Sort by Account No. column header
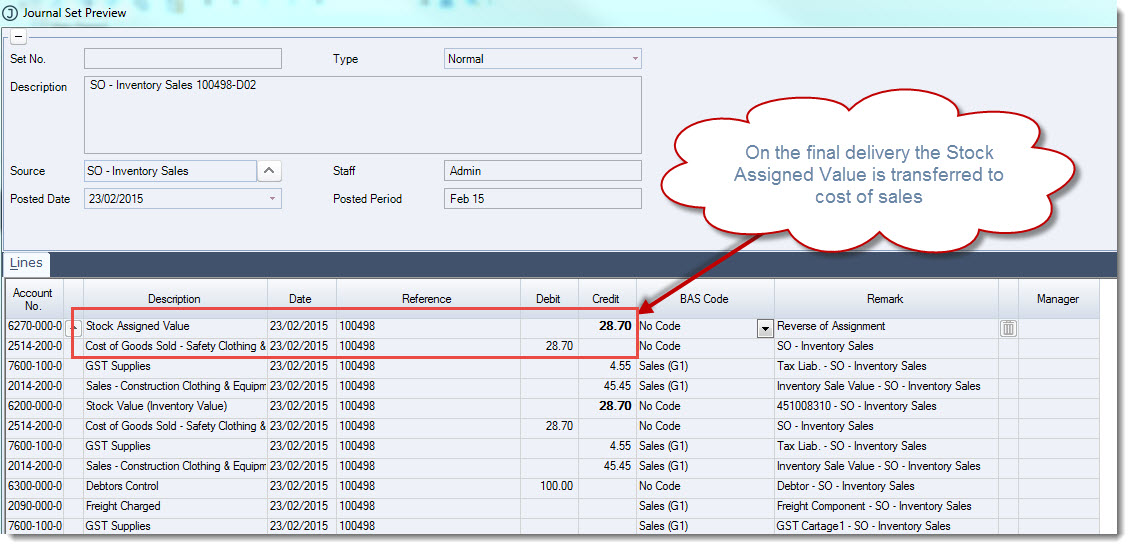This screenshot has height=549, width=1132. click(33, 299)
